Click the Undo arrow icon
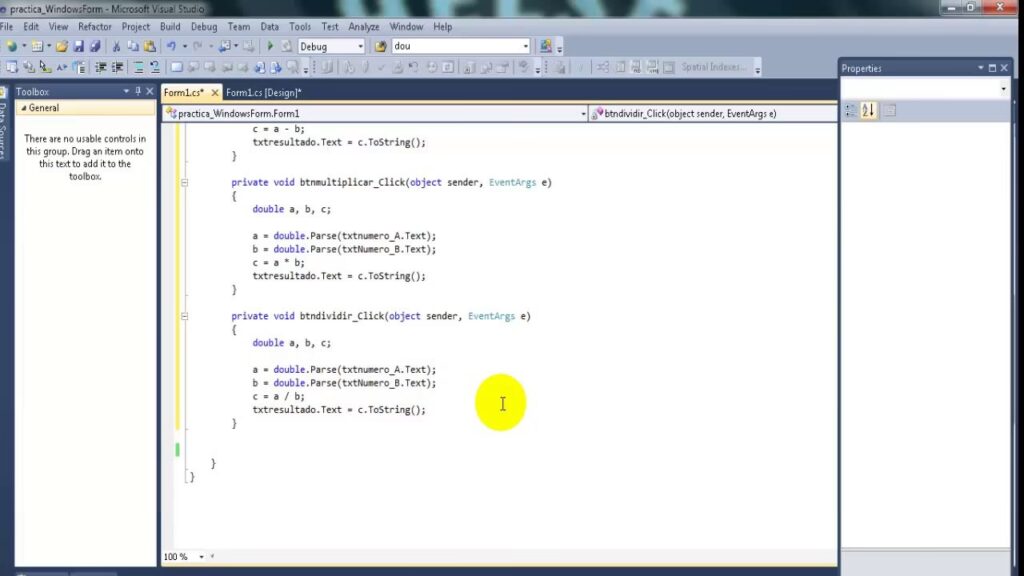The width and height of the screenshot is (1024, 576). (172, 46)
